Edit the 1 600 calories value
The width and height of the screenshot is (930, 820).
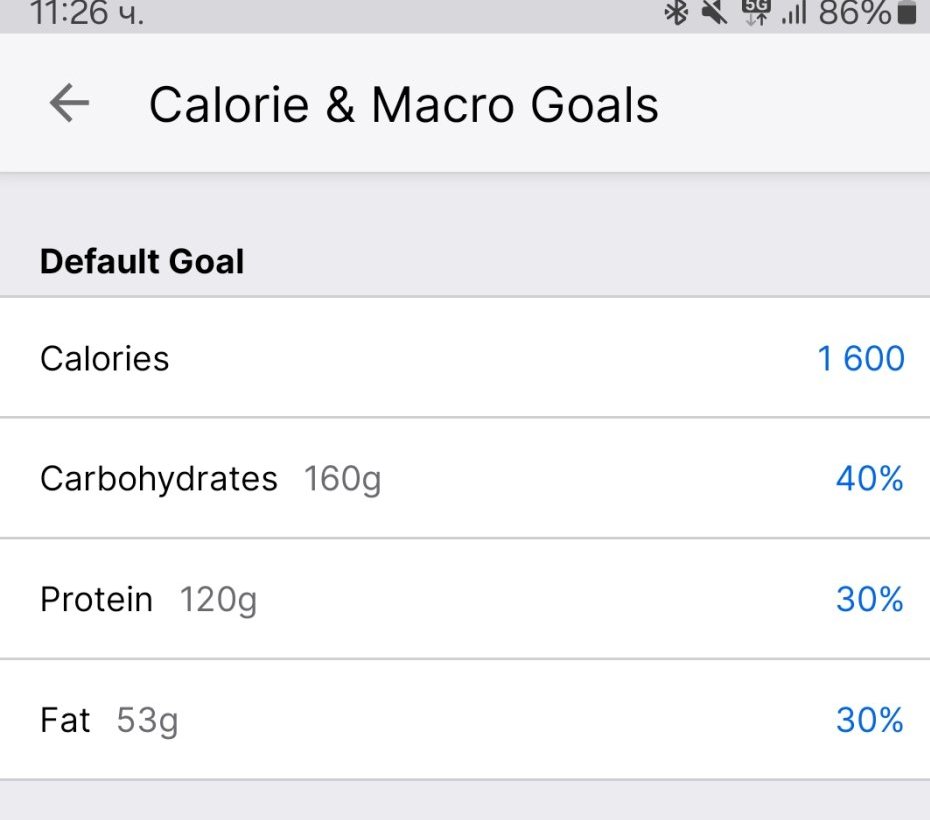click(x=861, y=358)
